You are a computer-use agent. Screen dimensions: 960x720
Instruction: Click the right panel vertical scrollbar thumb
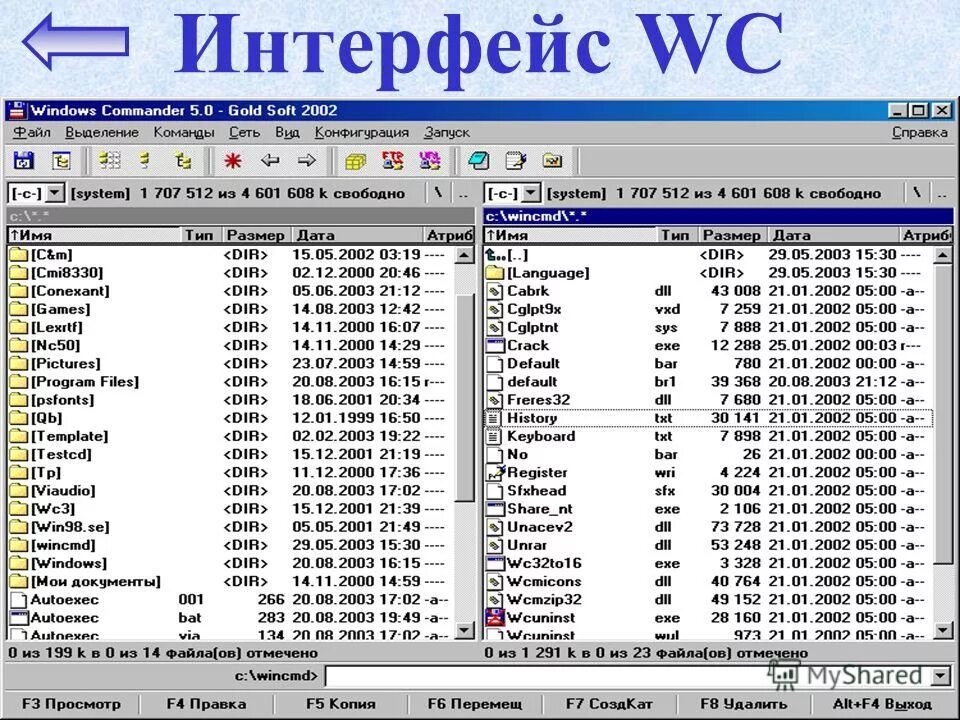[943, 413]
